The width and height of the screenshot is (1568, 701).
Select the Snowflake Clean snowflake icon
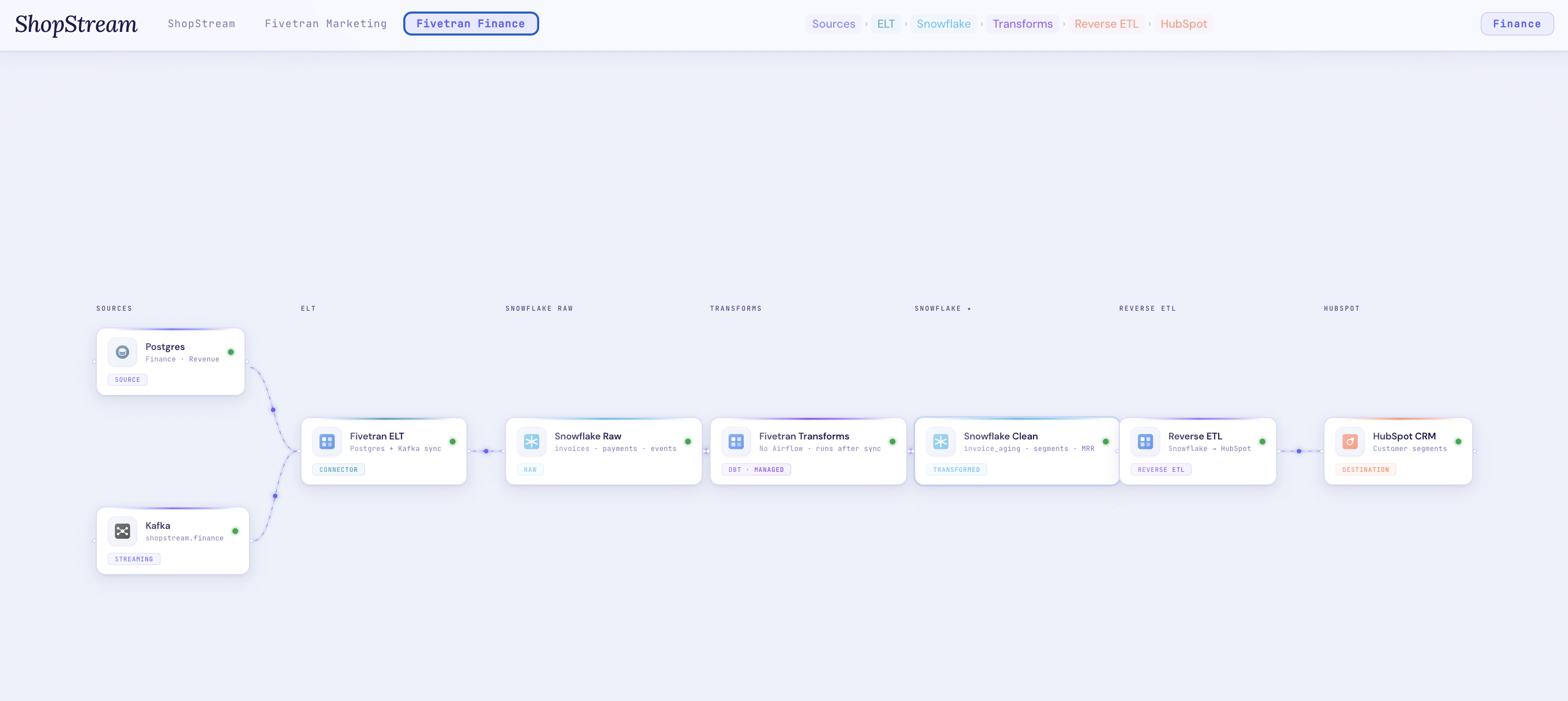pyautogui.click(x=940, y=442)
